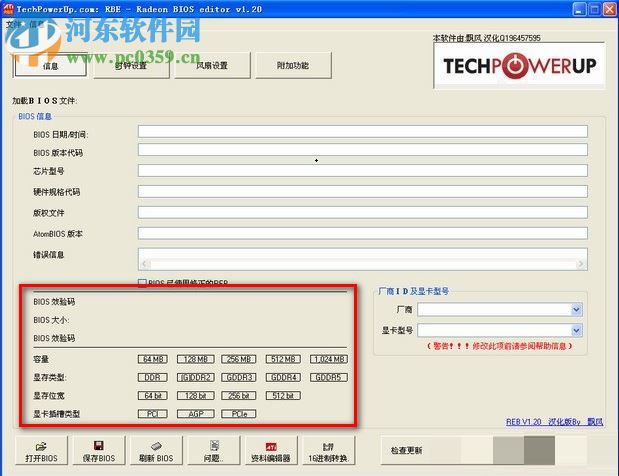
Task: Click the 512 bit bus width indicator
Action: [283, 395]
